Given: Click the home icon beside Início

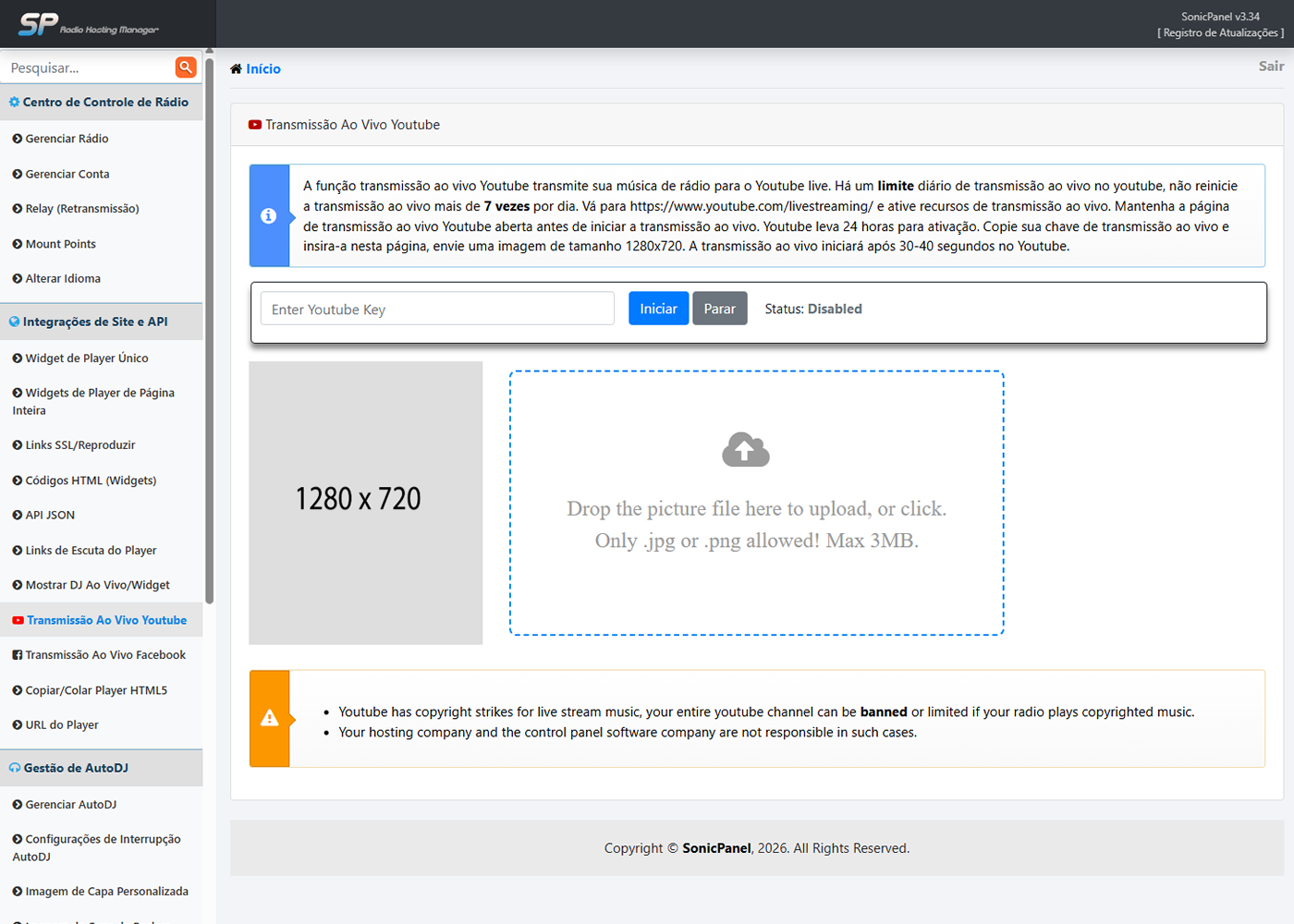Looking at the screenshot, I should tap(237, 69).
